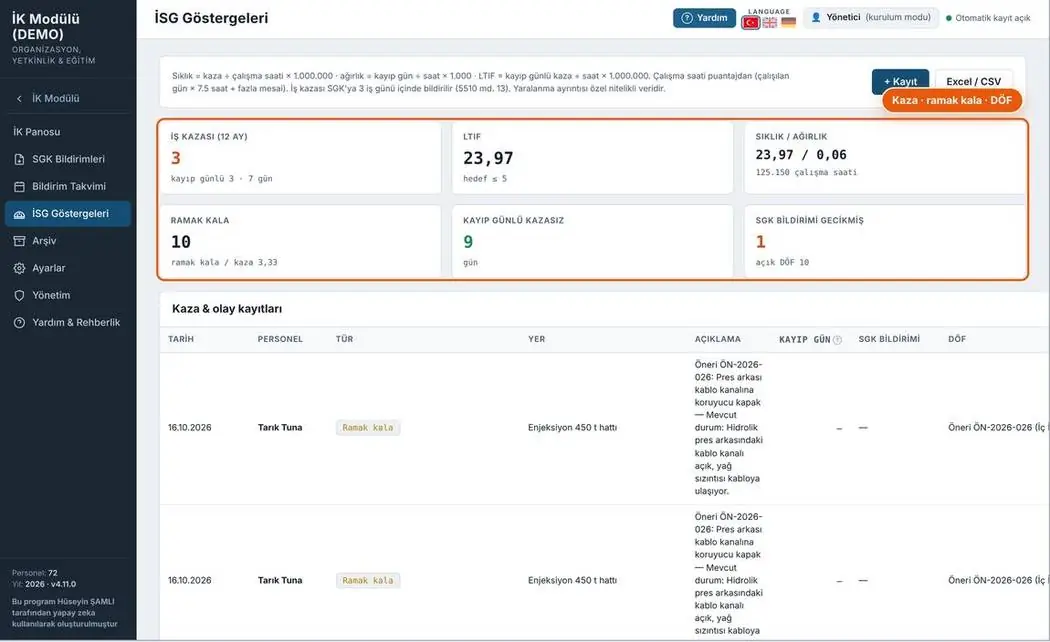Image resolution: width=1050 pixels, height=642 pixels.
Task: Click the İK Modülü (DEMO) app title
Action: tap(46, 26)
